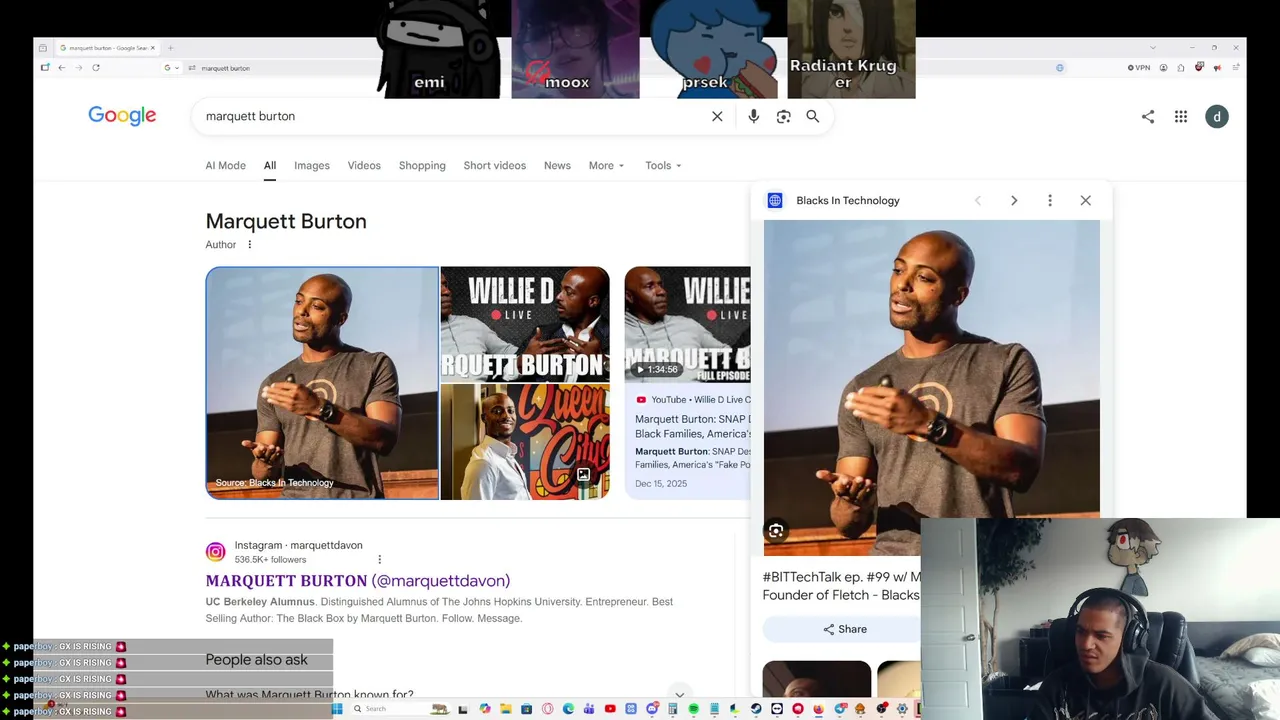The image size is (1280, 720).
Task: Play the 1:34:56 Willie D video thumbnail
Action: coord(687,325)
